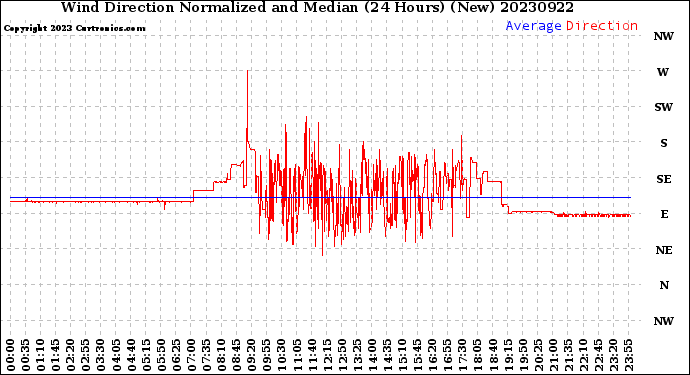The image size is (690, 375).
Task: Click the 20:25 time axis label
Action: tap(538, 355)
